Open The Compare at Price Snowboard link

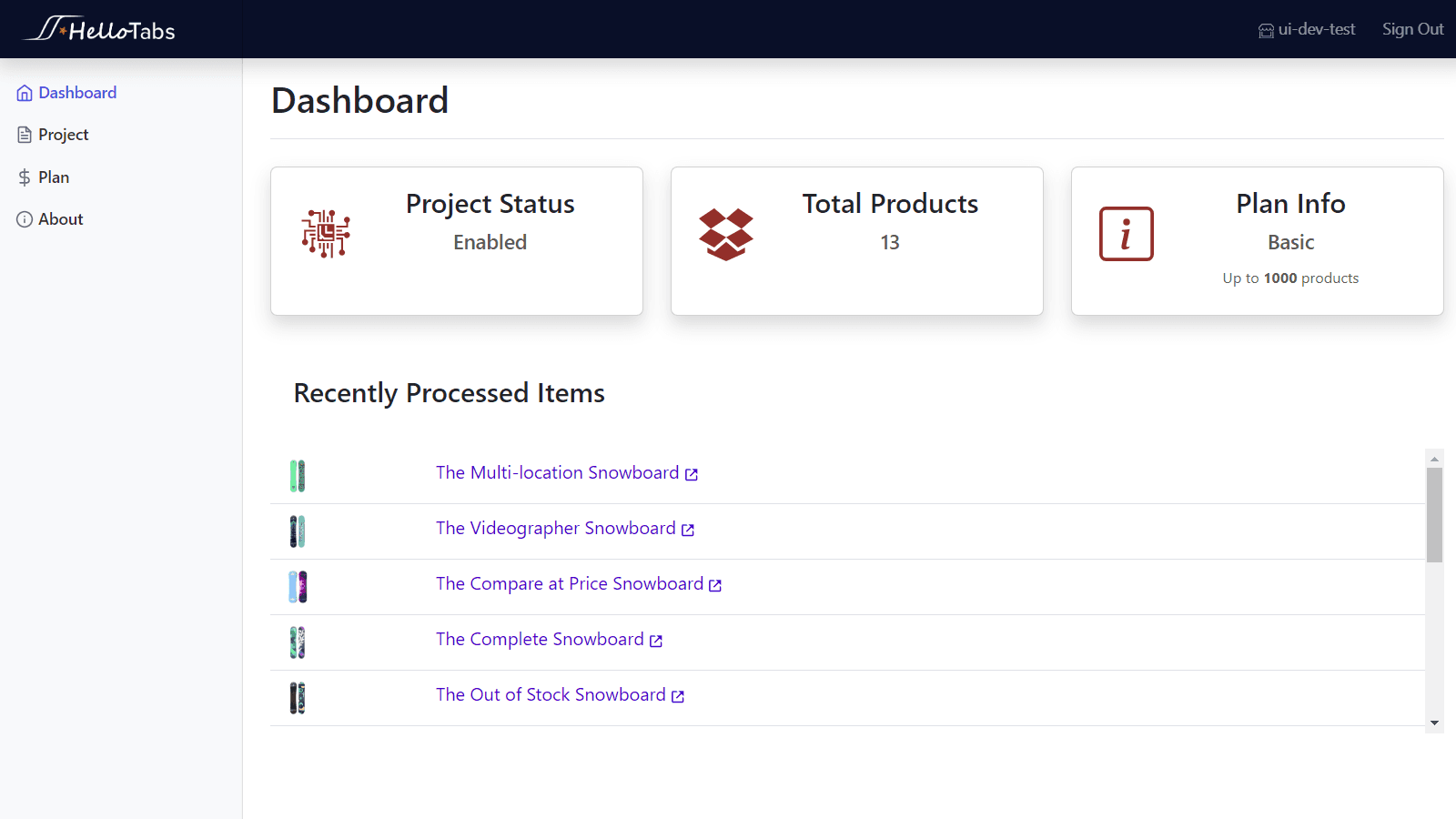[x=570, y=583]
